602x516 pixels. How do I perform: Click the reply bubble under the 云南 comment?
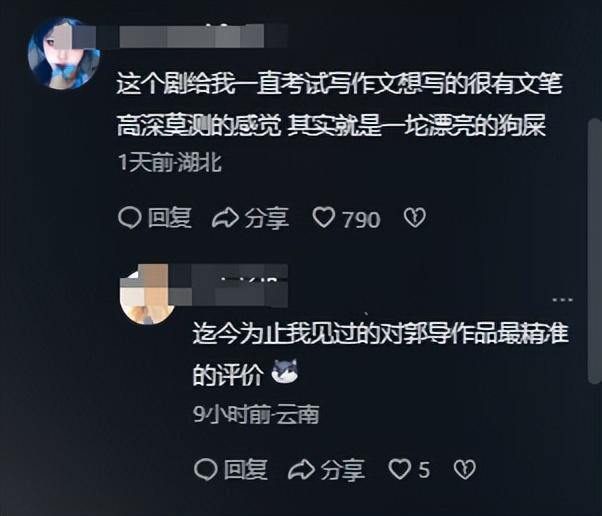point(206,470)
